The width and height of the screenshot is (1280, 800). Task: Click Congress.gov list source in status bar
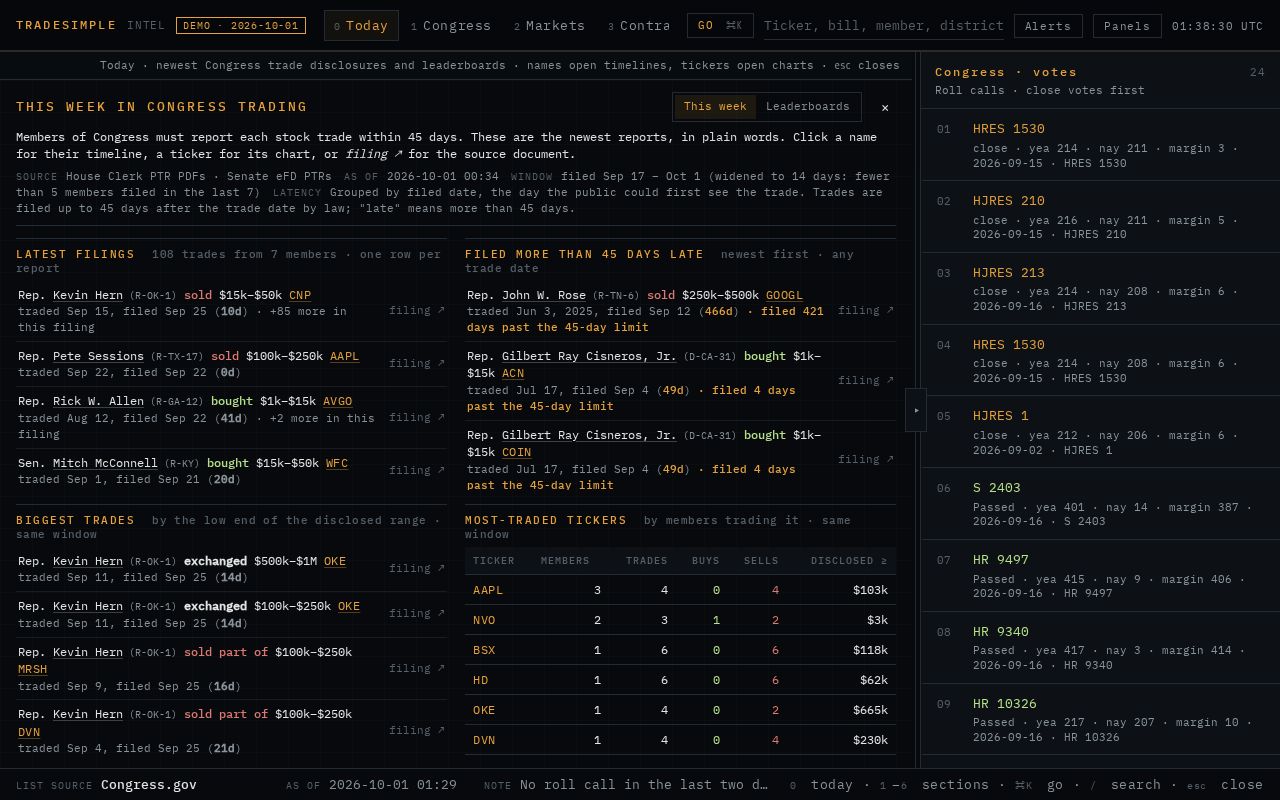[149, 785]
